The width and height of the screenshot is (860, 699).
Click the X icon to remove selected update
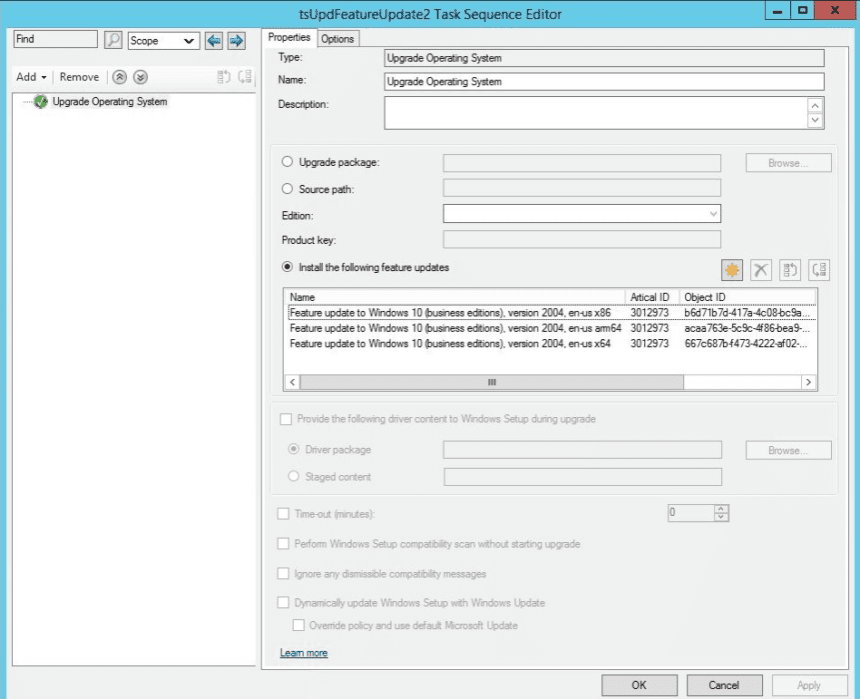(762, 267)
